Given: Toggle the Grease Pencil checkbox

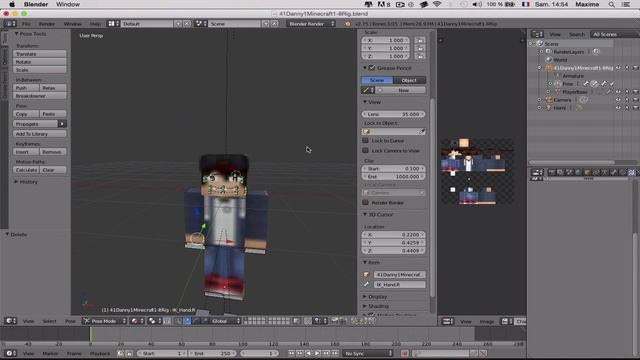Looking at the screenshot, I should tap(372, 68).
